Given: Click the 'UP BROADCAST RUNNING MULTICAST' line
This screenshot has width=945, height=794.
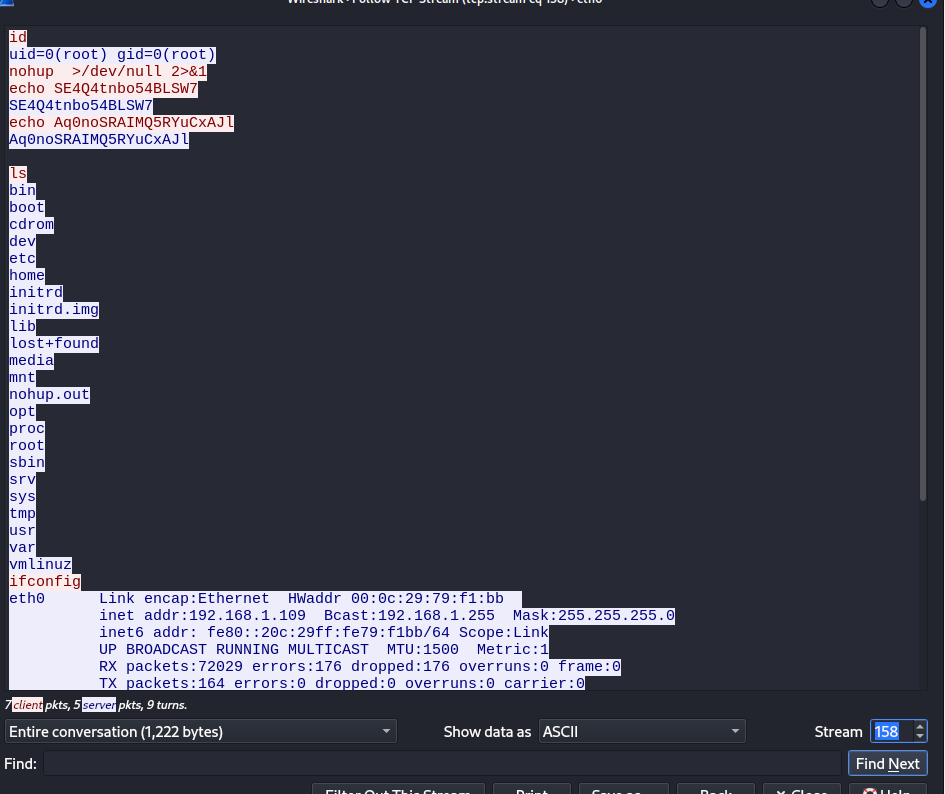Looking at the screenshot, I should coord(324,649).
